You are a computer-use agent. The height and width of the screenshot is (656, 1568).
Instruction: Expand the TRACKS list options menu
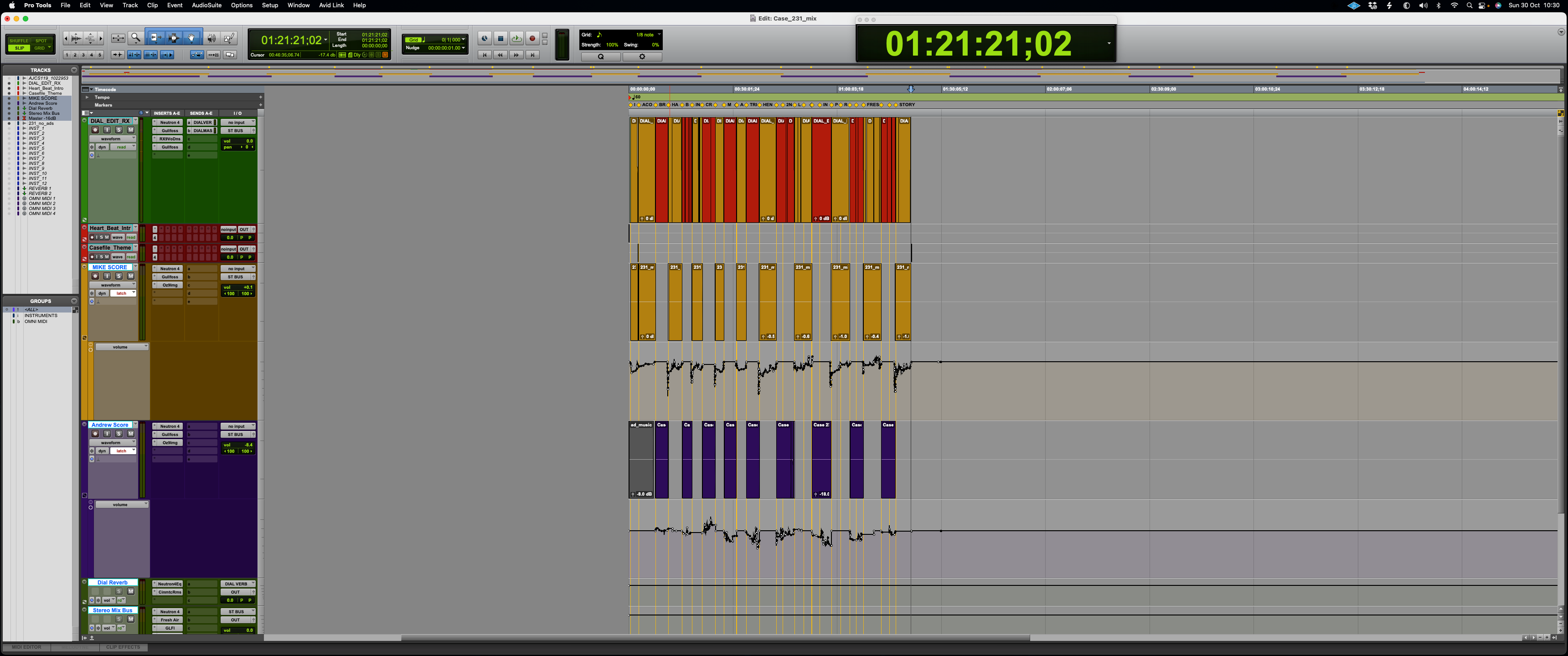coord(74,70)
